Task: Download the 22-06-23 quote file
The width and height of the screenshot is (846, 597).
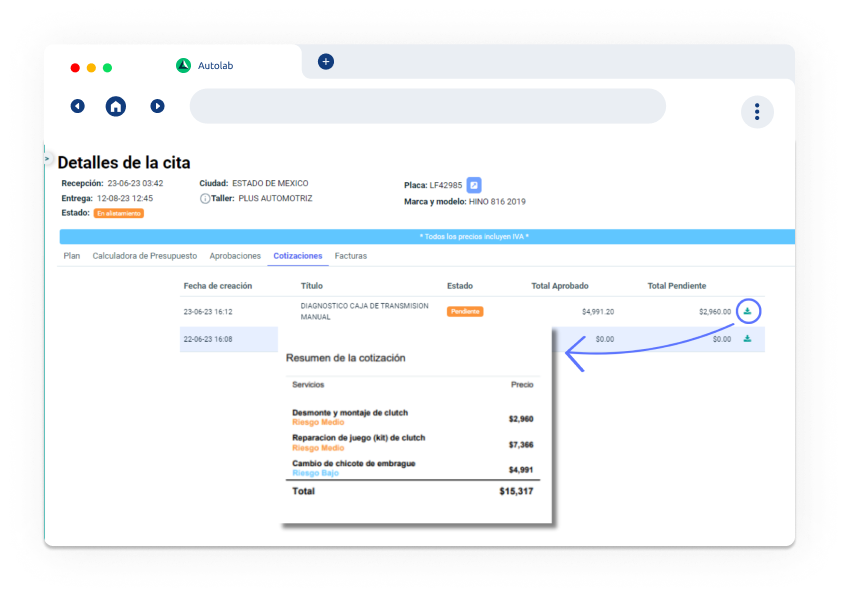Action: point(749,339)
